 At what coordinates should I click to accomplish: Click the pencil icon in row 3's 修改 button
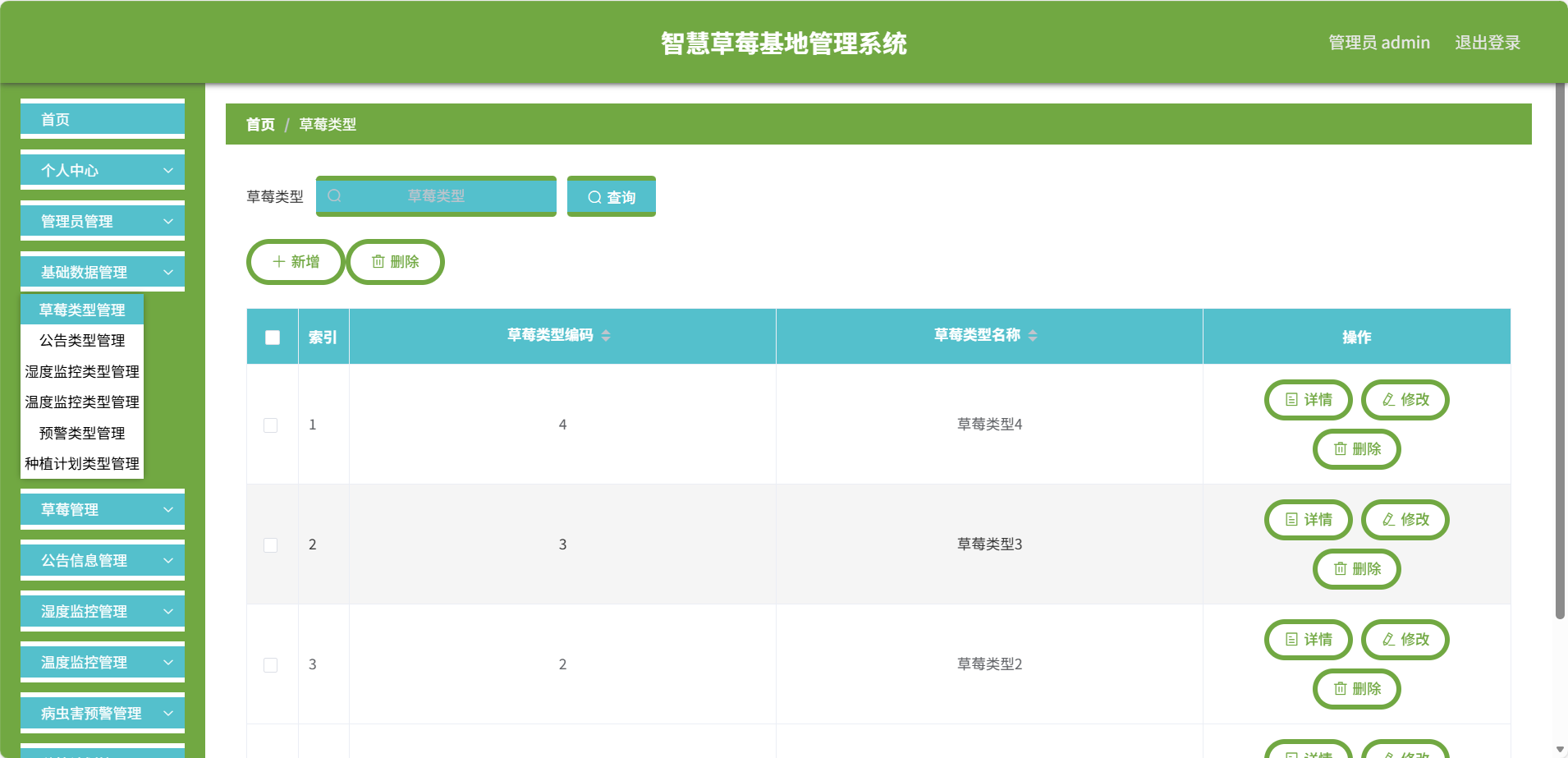(x=1388, y=639)
